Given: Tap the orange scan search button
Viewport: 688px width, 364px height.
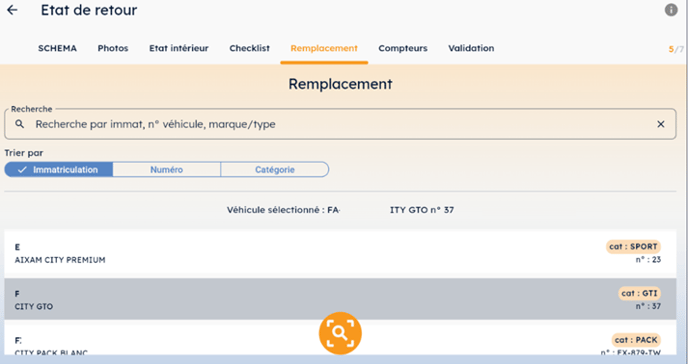Looking at the screenshot, I should (340, 333).
